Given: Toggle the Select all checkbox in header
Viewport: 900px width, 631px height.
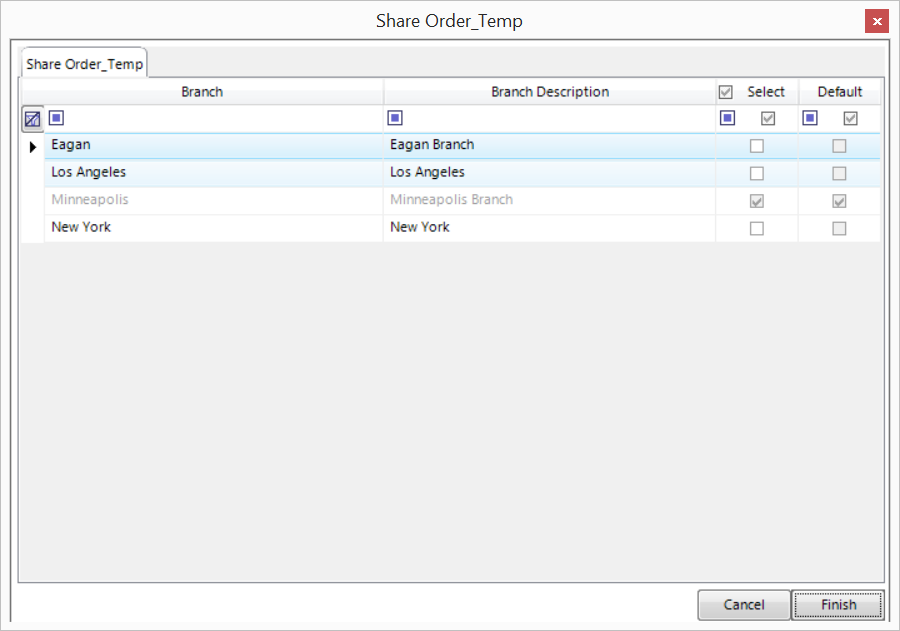Looking at the screenshot, I should (726, 92).
